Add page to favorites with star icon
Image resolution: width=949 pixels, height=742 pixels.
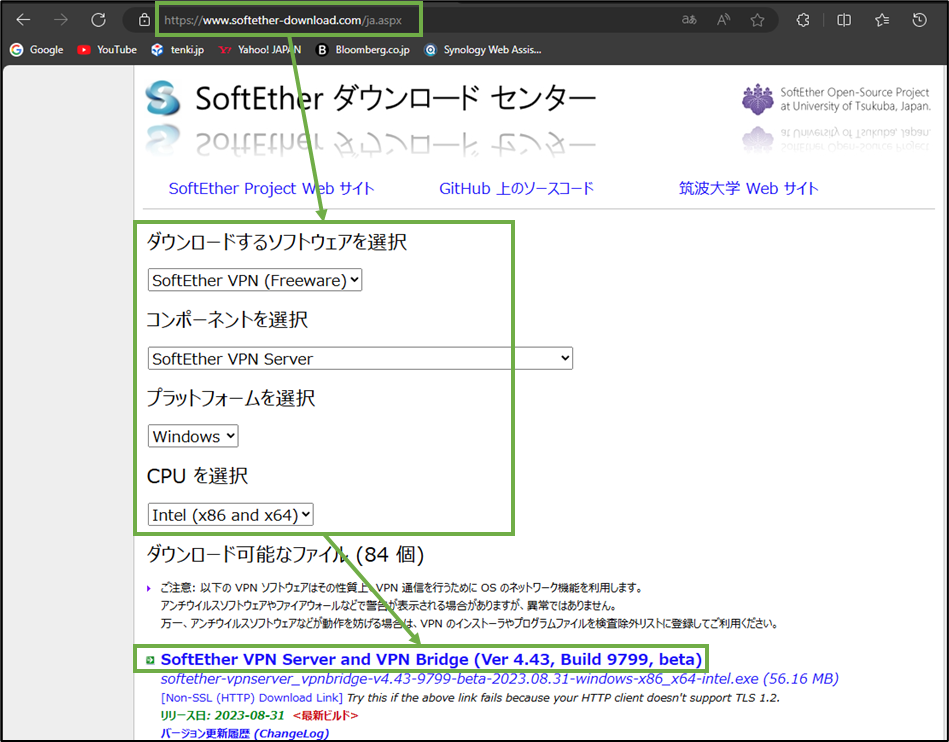pos(757,20)
